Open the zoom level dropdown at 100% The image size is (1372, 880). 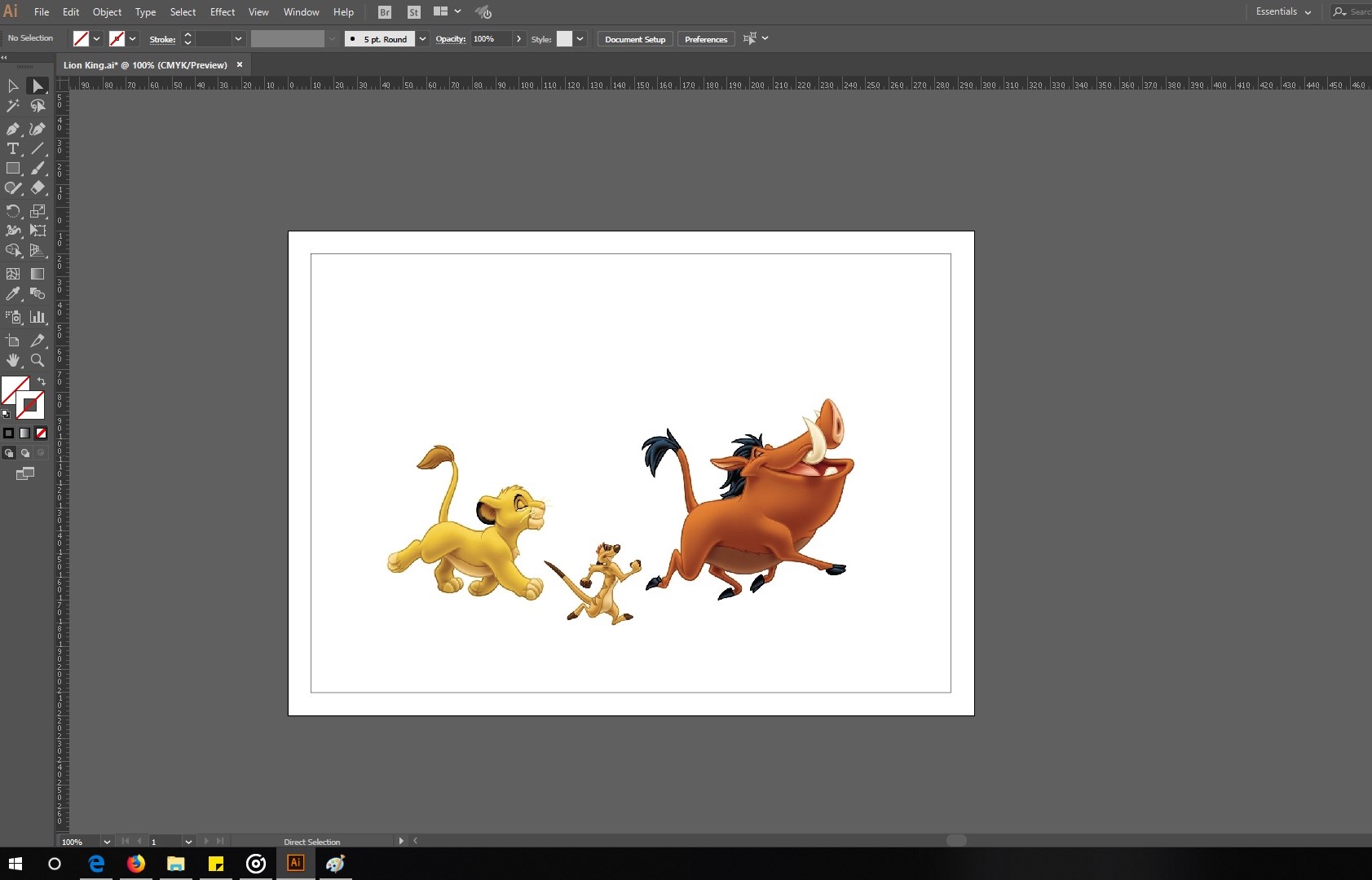[107, 842]
